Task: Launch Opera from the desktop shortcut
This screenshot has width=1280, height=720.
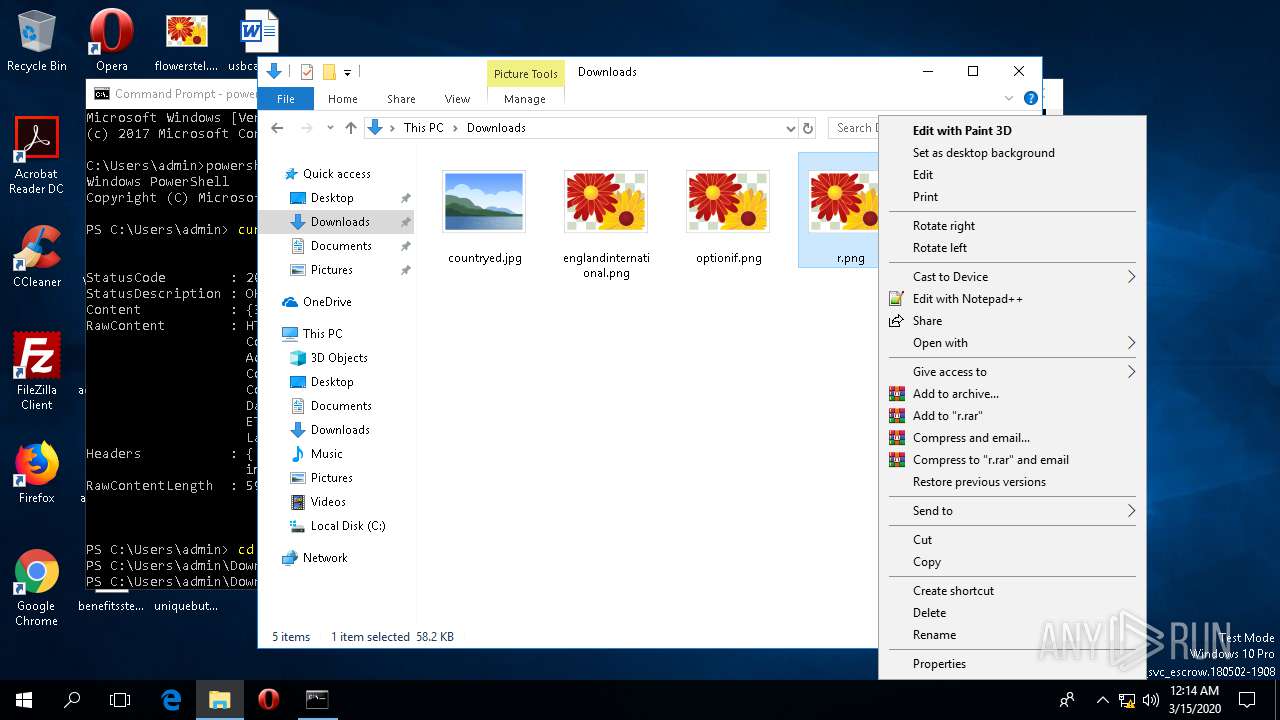Action: 111,40
